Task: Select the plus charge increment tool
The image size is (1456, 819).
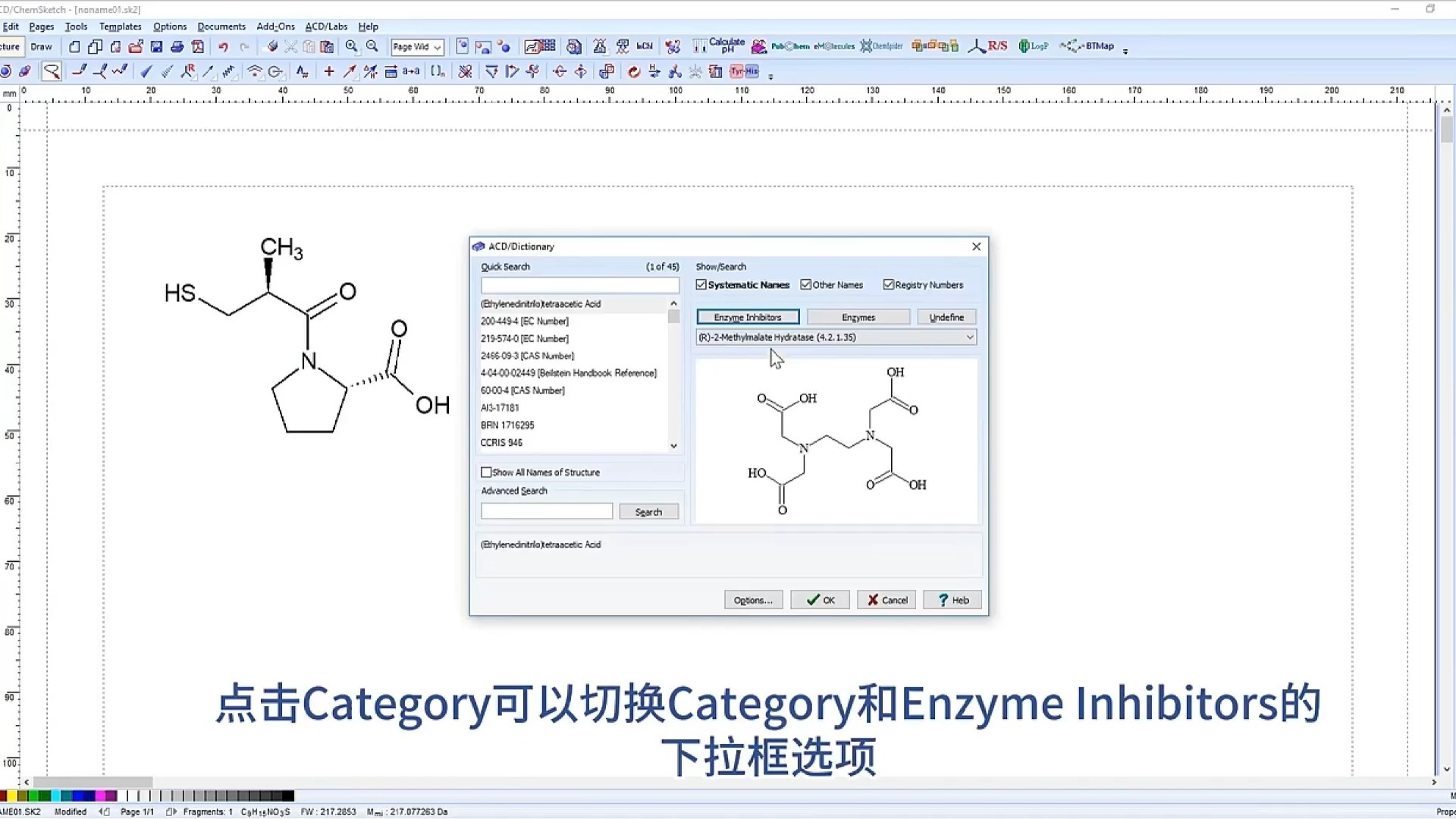Action: click(x=329, y=72)
